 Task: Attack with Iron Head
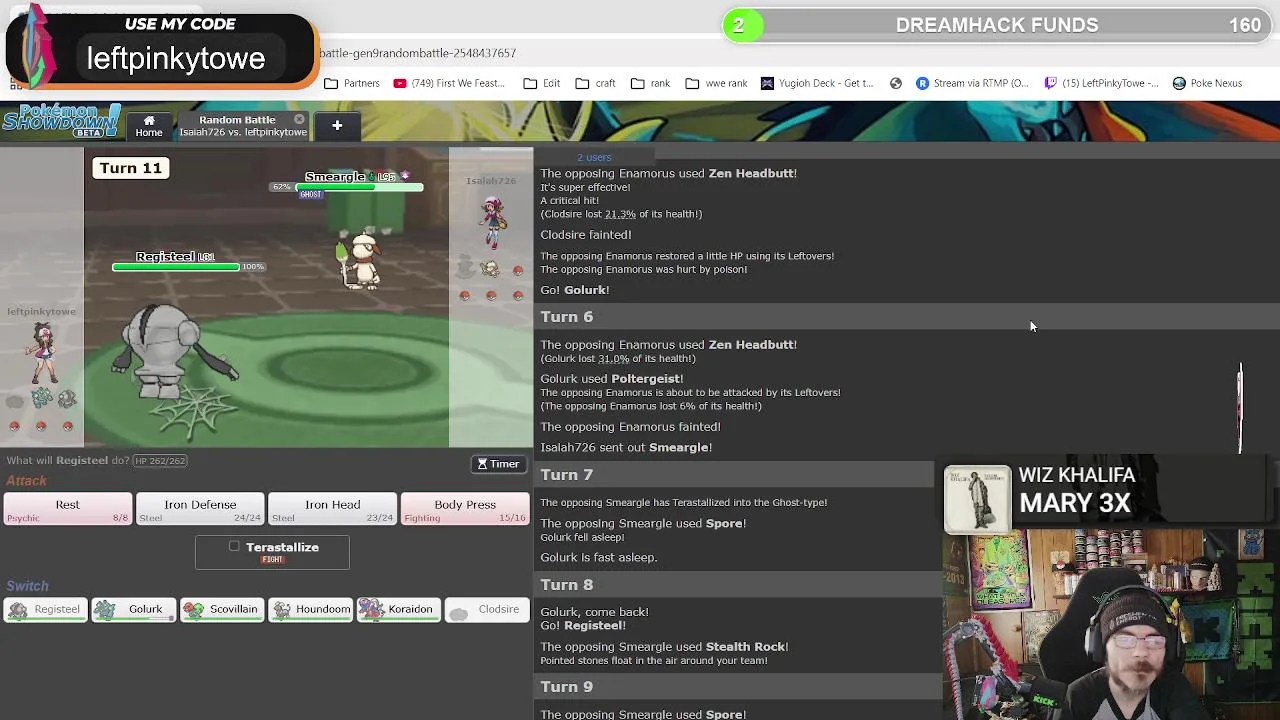pos(332,509)
